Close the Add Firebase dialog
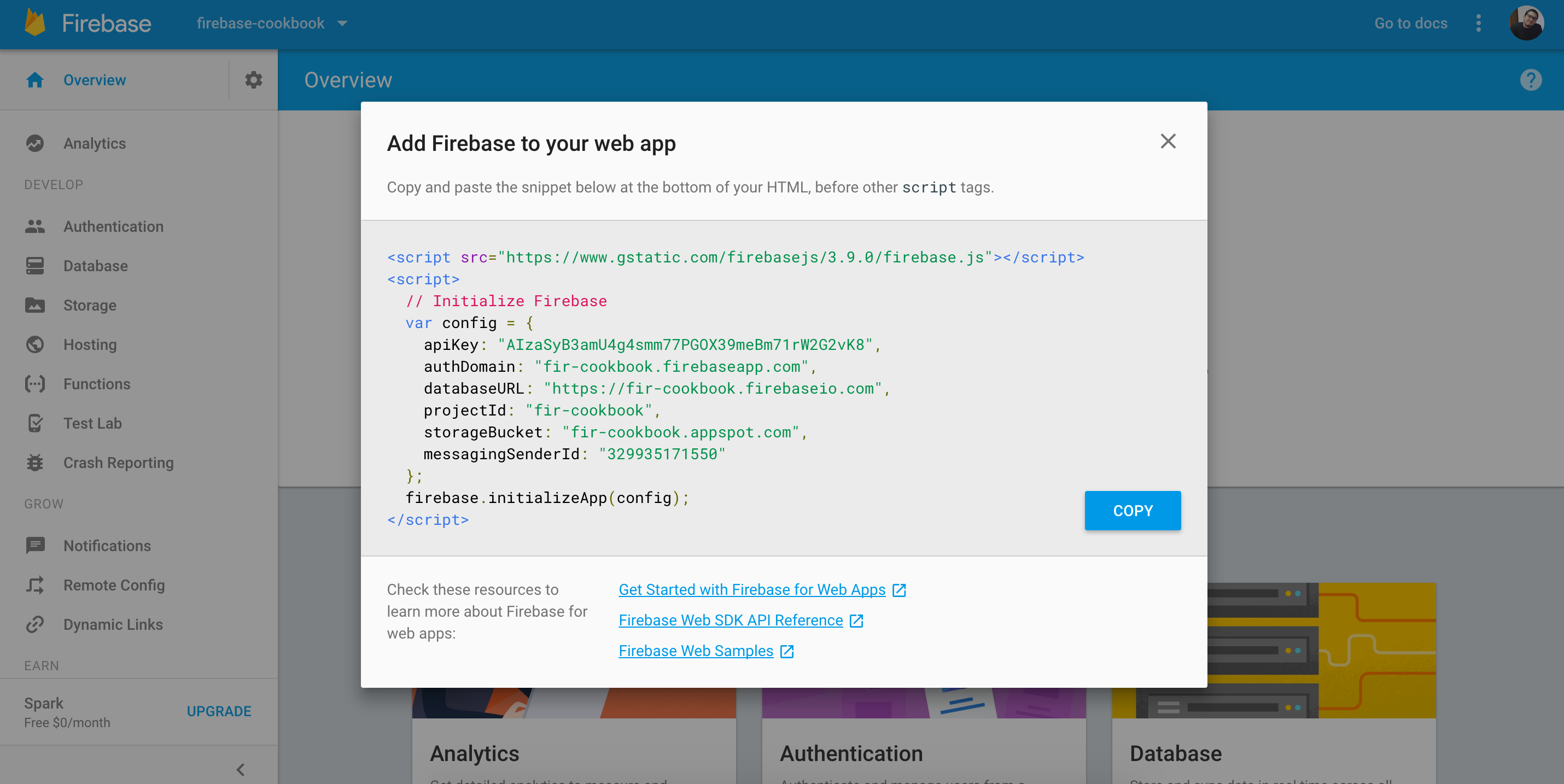The height and width of the screenshot is (784, 1564). click(1168, 142)
